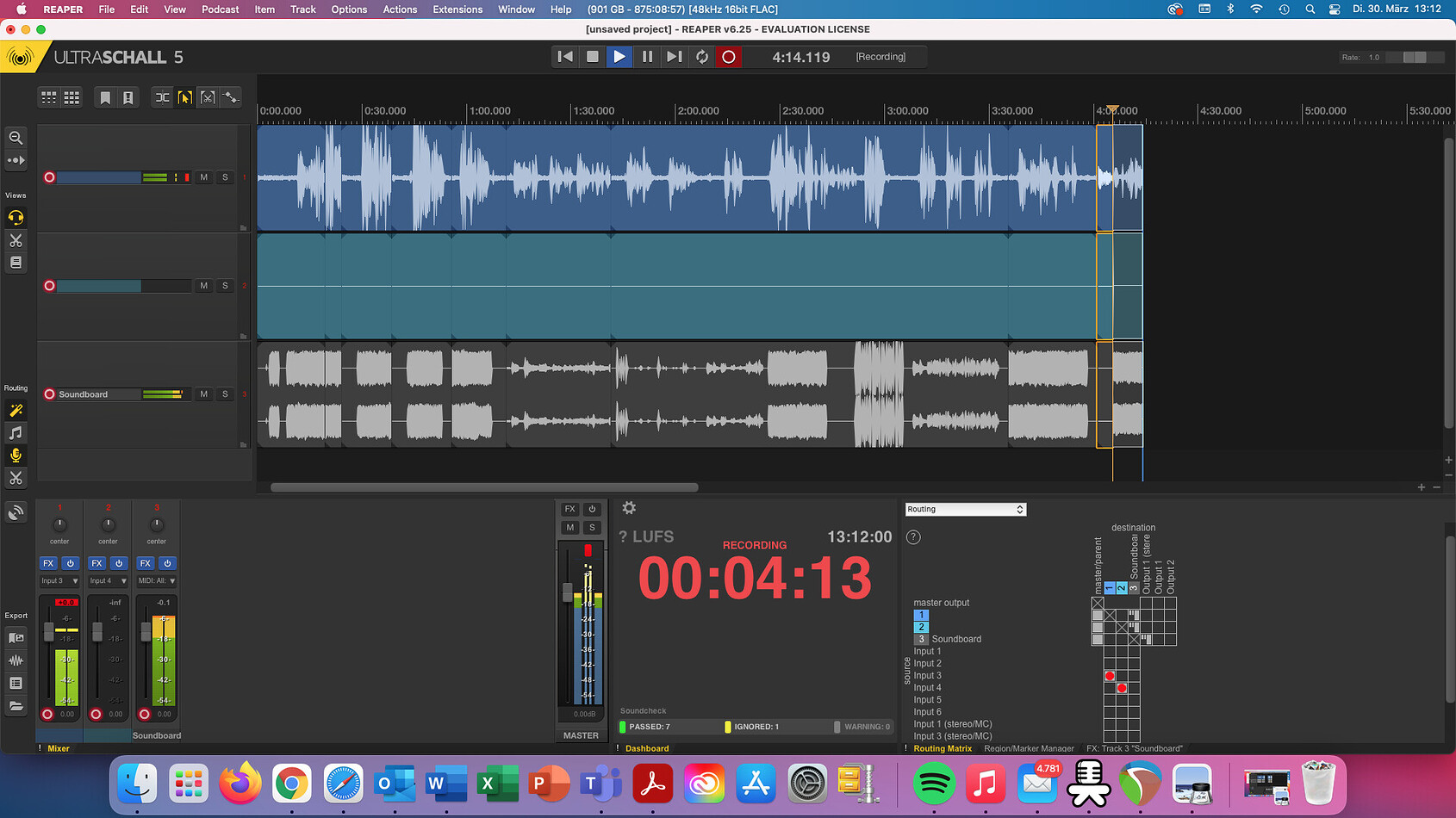Click the waveform render export icon
The image size is (1456, 818).
16,660
